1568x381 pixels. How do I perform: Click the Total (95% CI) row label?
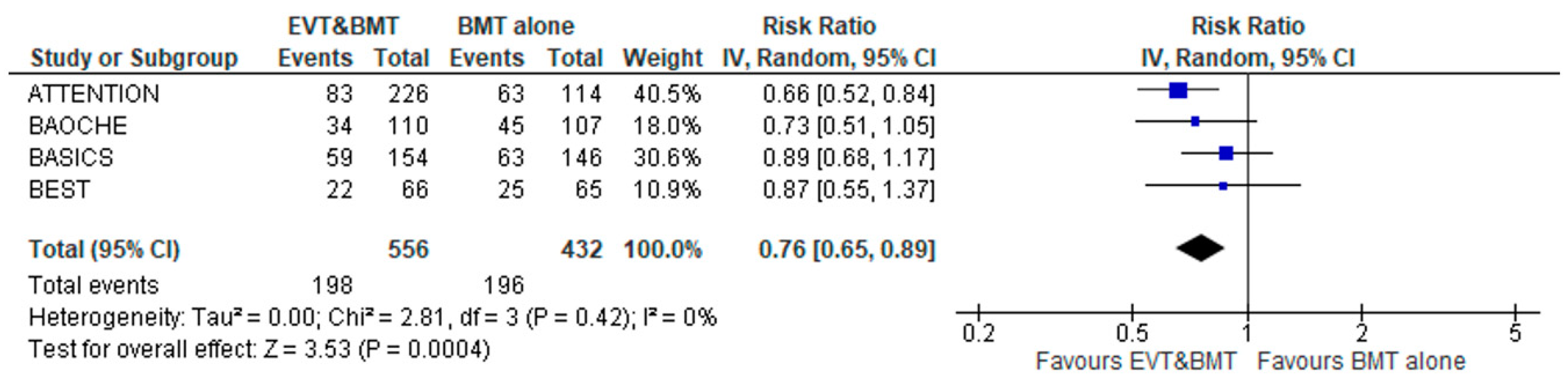(x=104, y=250)
